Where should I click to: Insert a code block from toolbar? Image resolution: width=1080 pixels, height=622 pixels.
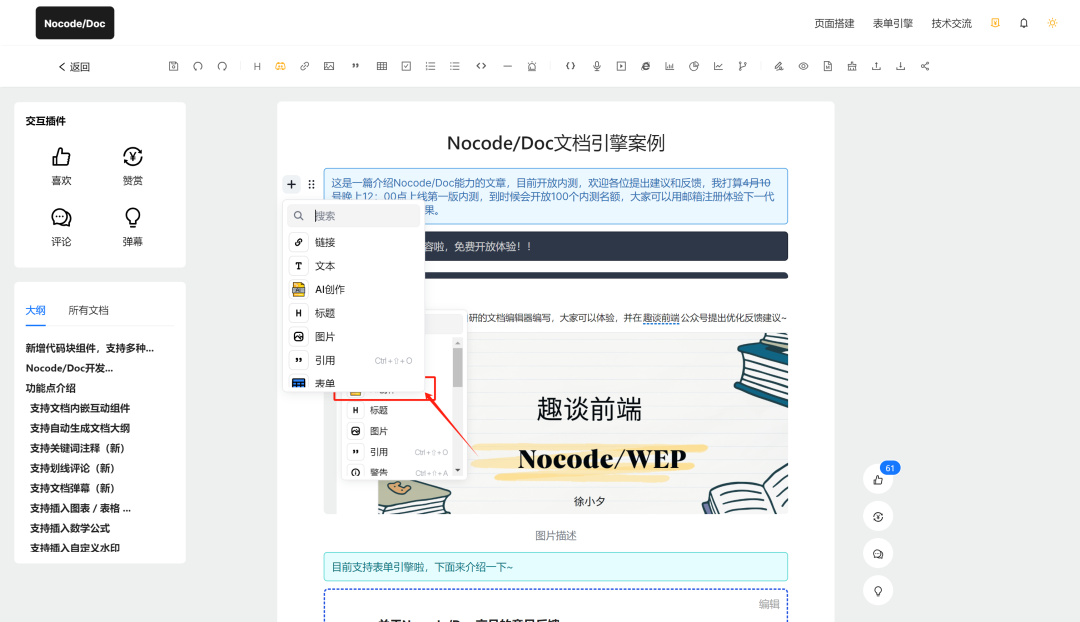(x=481, y=66)
